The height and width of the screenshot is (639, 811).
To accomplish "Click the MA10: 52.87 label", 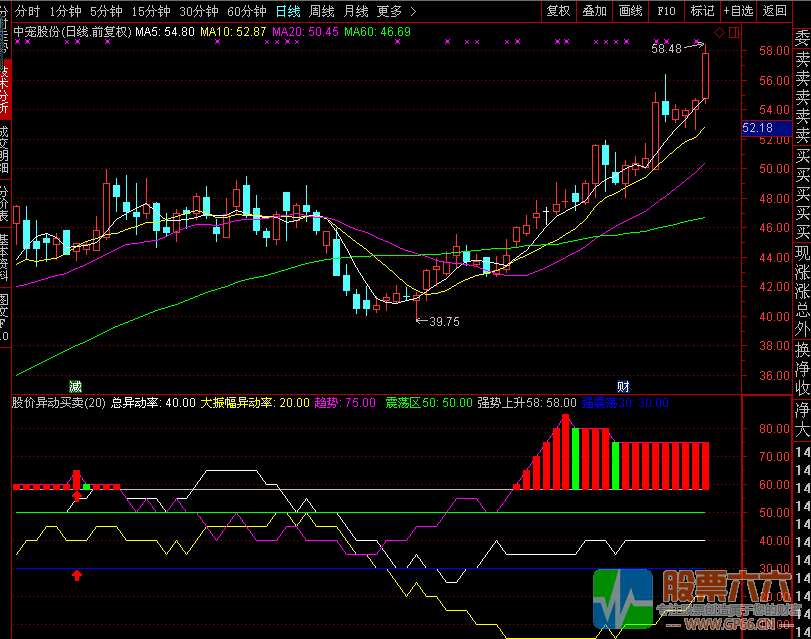I will [x=233, y=32].
